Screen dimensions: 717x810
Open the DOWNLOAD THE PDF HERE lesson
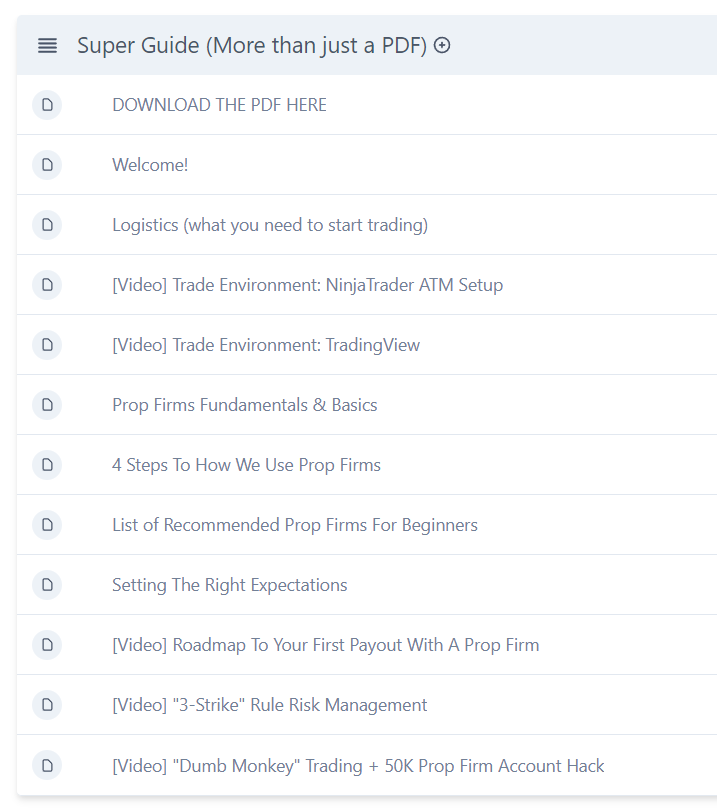[219, 105]
